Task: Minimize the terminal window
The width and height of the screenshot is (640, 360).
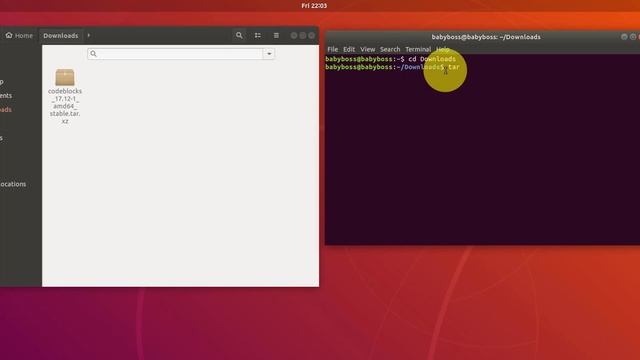Action: pyautogui.click(x=624, y=37)
